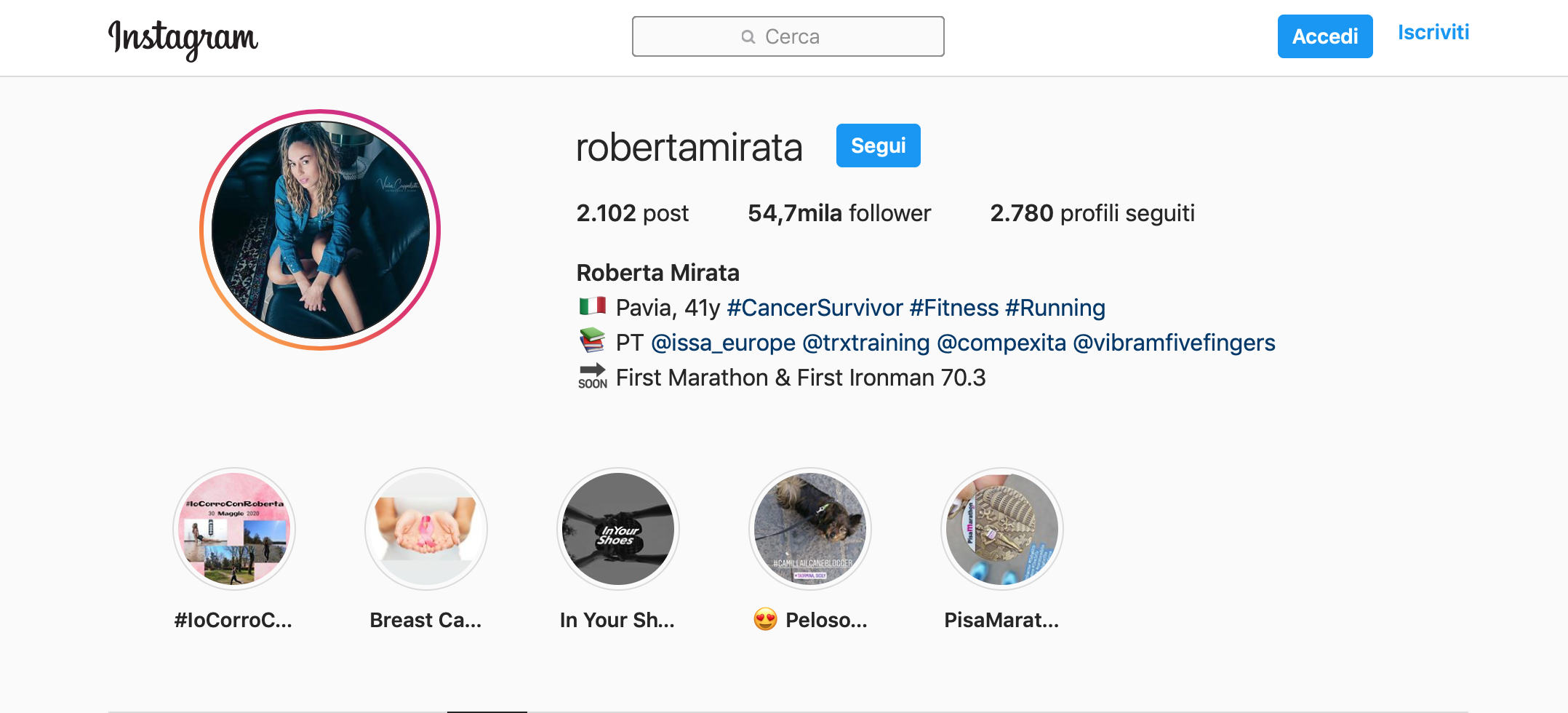Click the In Your Sh... highlight label
Image resolution: width=1568 pixels, height=713 pixels.
(x=617, y=620)
